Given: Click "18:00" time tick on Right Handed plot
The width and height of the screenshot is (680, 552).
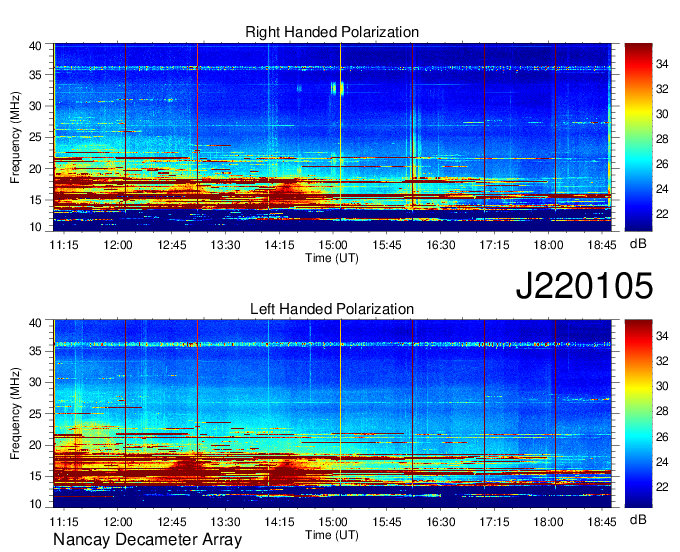Looking at the screenshot, I should (x=548, y=245).
